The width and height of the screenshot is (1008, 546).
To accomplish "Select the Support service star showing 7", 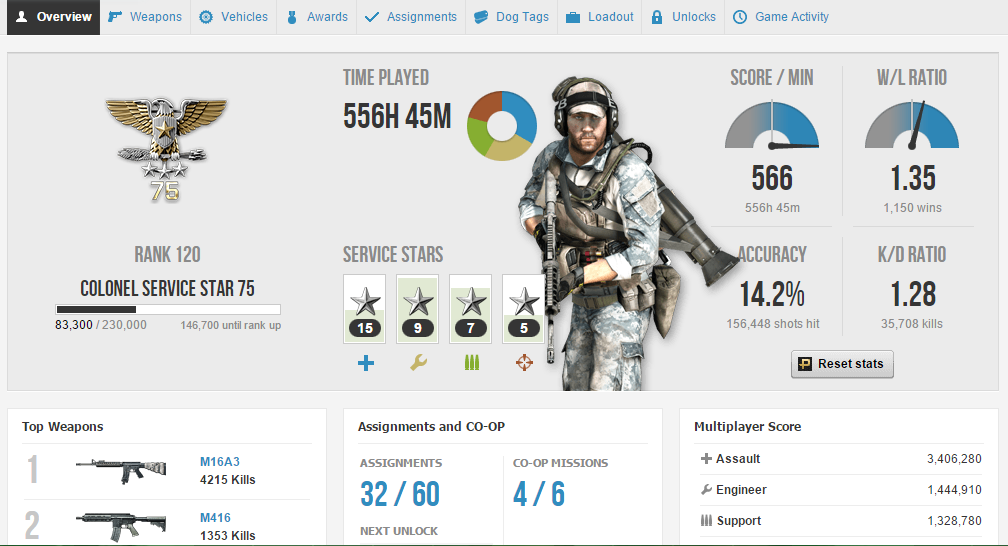I will (471, 309).
